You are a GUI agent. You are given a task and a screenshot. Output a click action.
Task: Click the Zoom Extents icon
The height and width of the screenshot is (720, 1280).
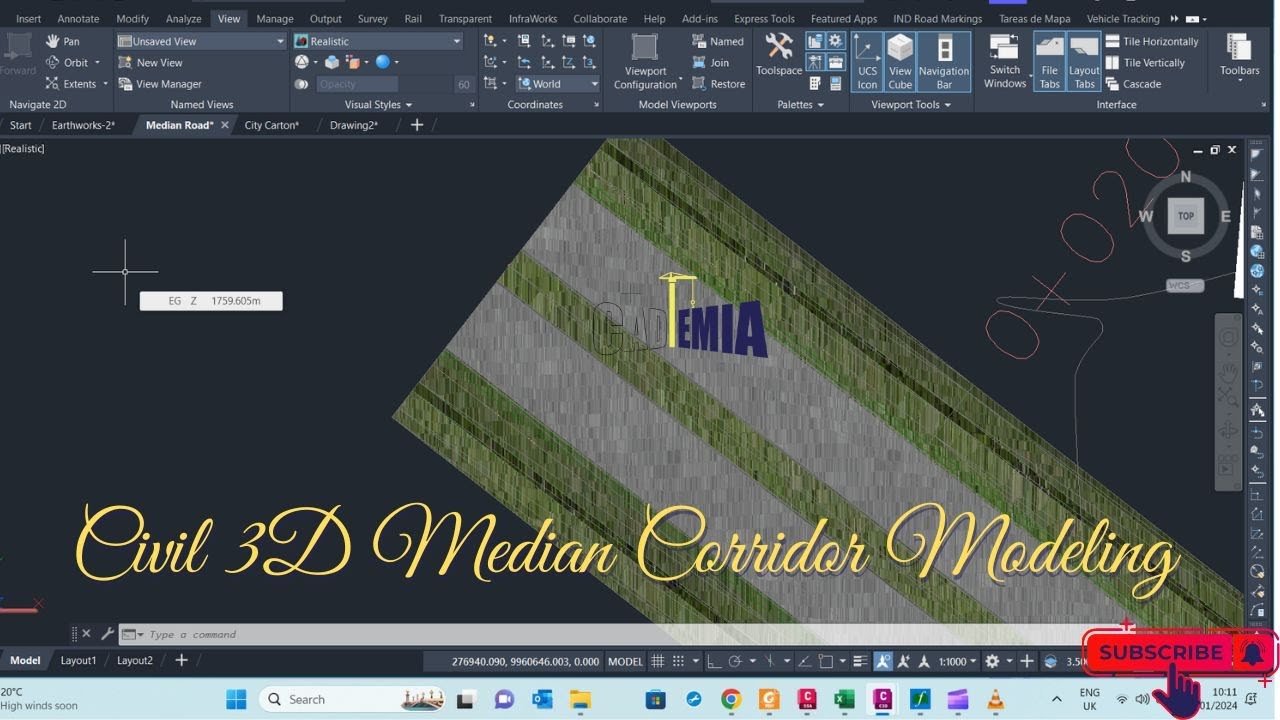(x=53, y=84)
